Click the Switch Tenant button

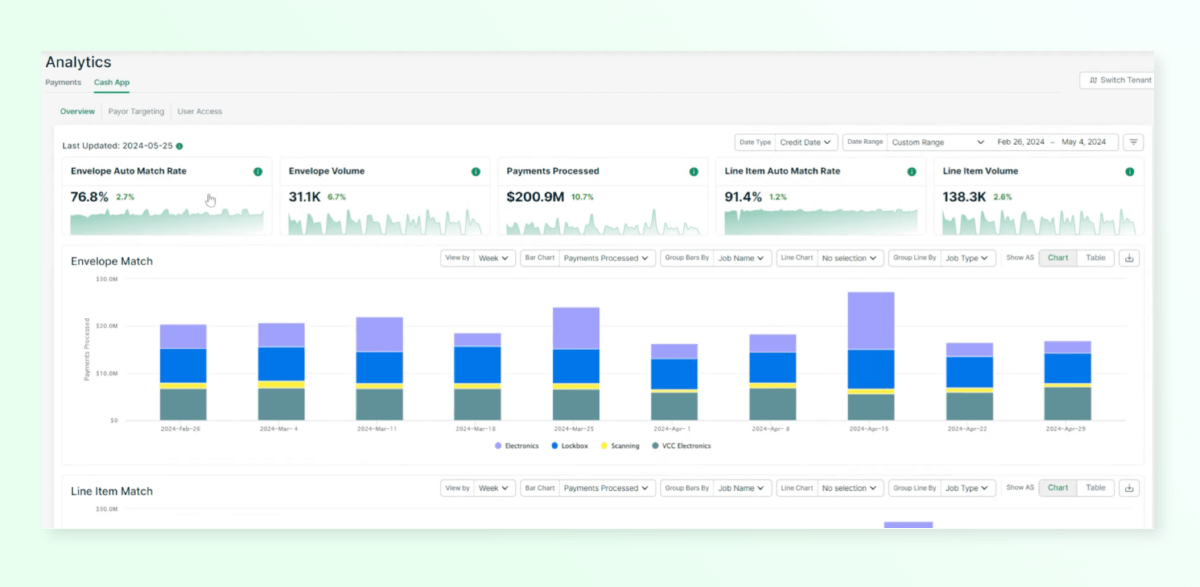pos(1117,79)
